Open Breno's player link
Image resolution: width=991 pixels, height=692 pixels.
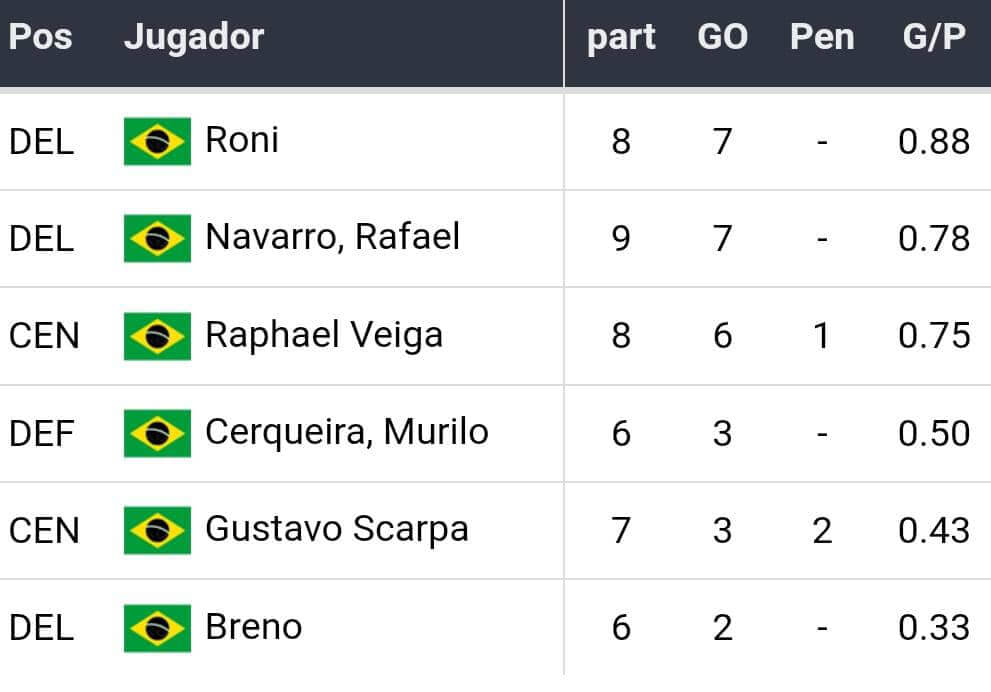click(253, 627)
